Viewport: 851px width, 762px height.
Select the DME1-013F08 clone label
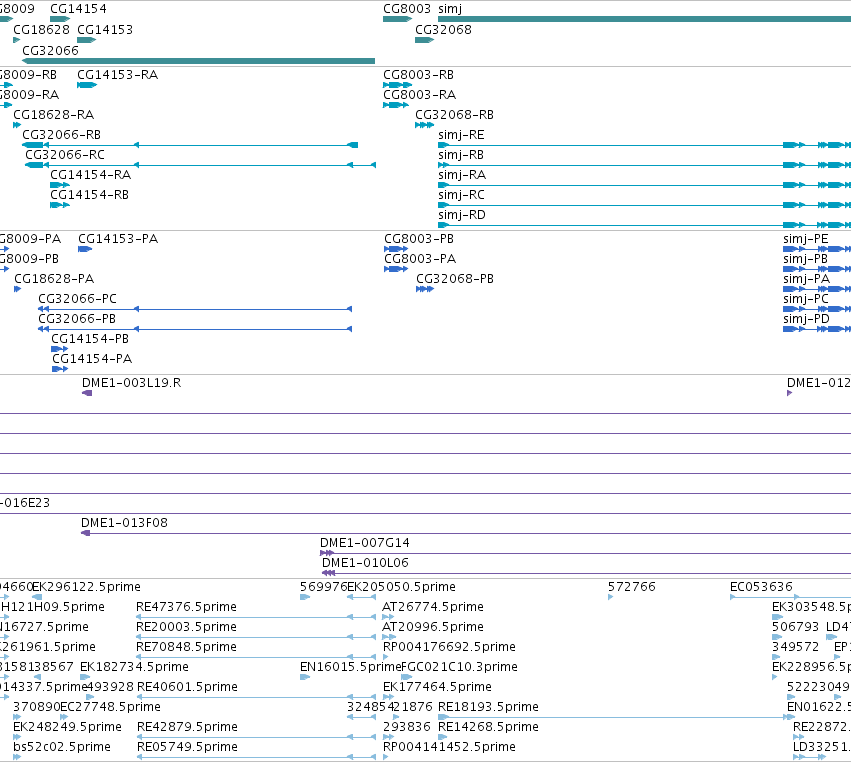point(124,523)
